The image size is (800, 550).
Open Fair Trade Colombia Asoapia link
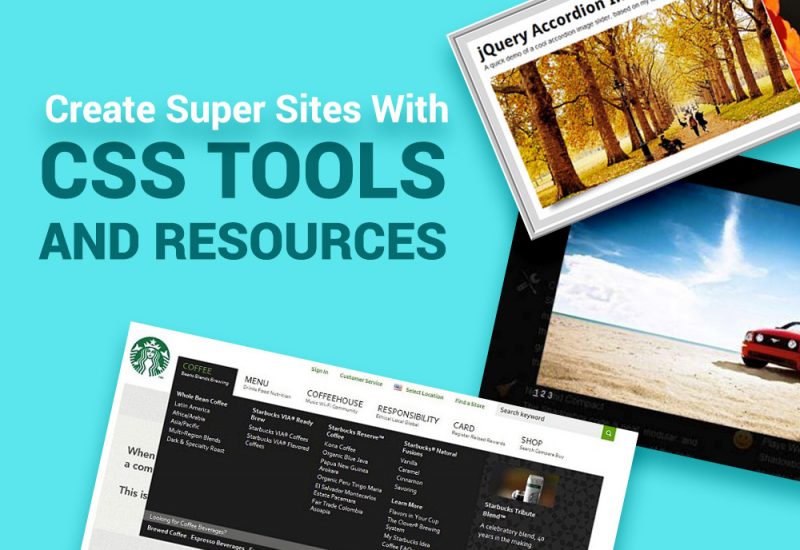tap(337, 506)
